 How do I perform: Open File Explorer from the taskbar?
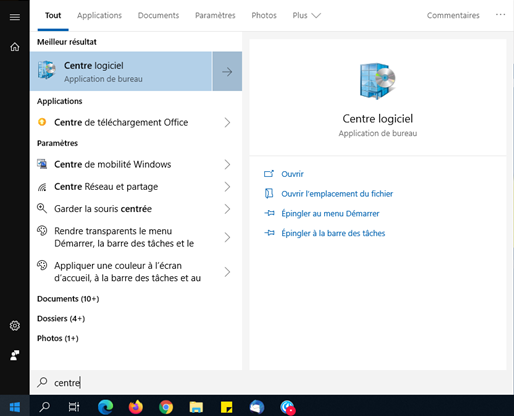point(196,407)
